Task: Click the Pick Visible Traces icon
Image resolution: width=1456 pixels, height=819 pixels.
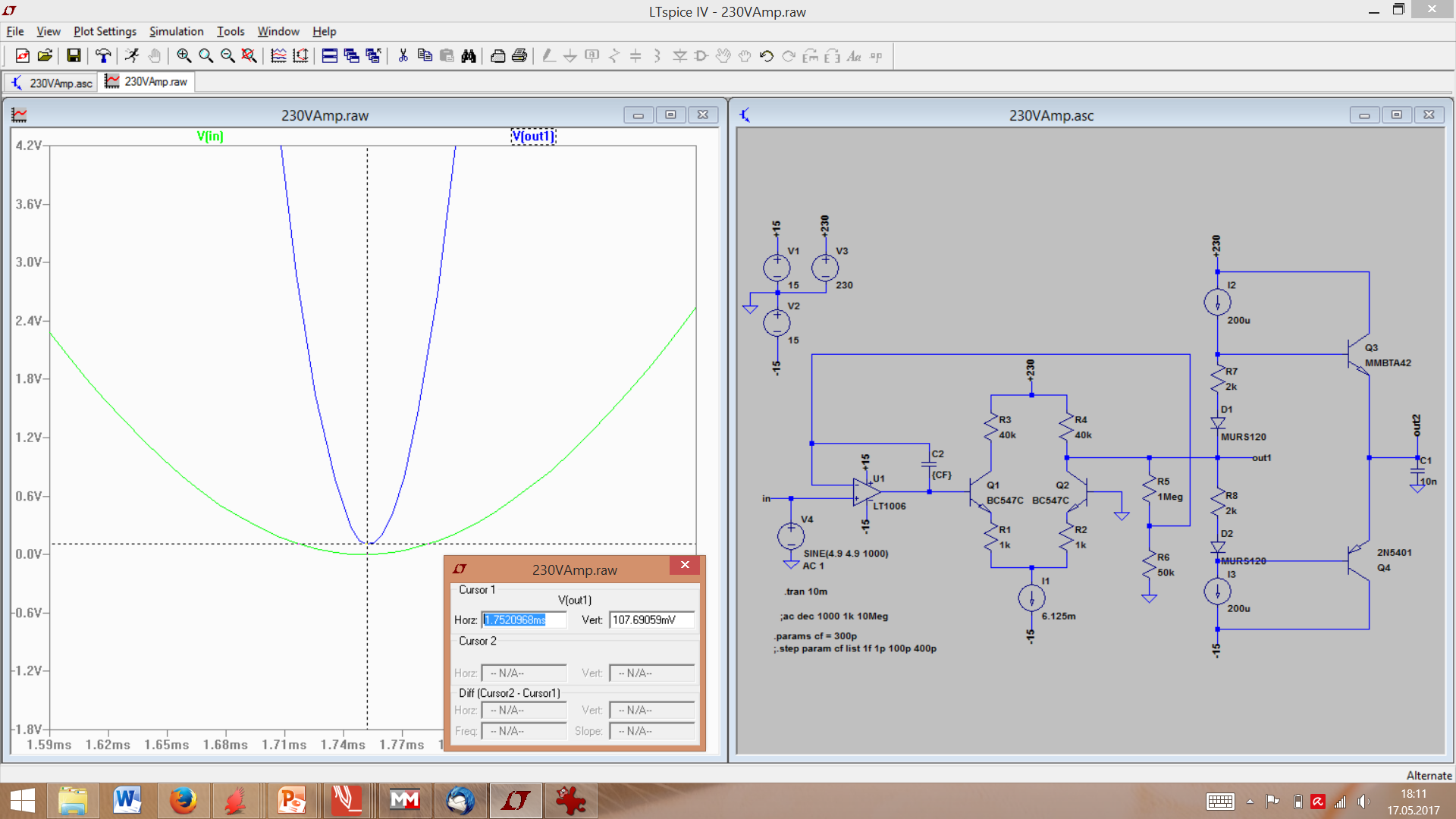Action: 278,55
